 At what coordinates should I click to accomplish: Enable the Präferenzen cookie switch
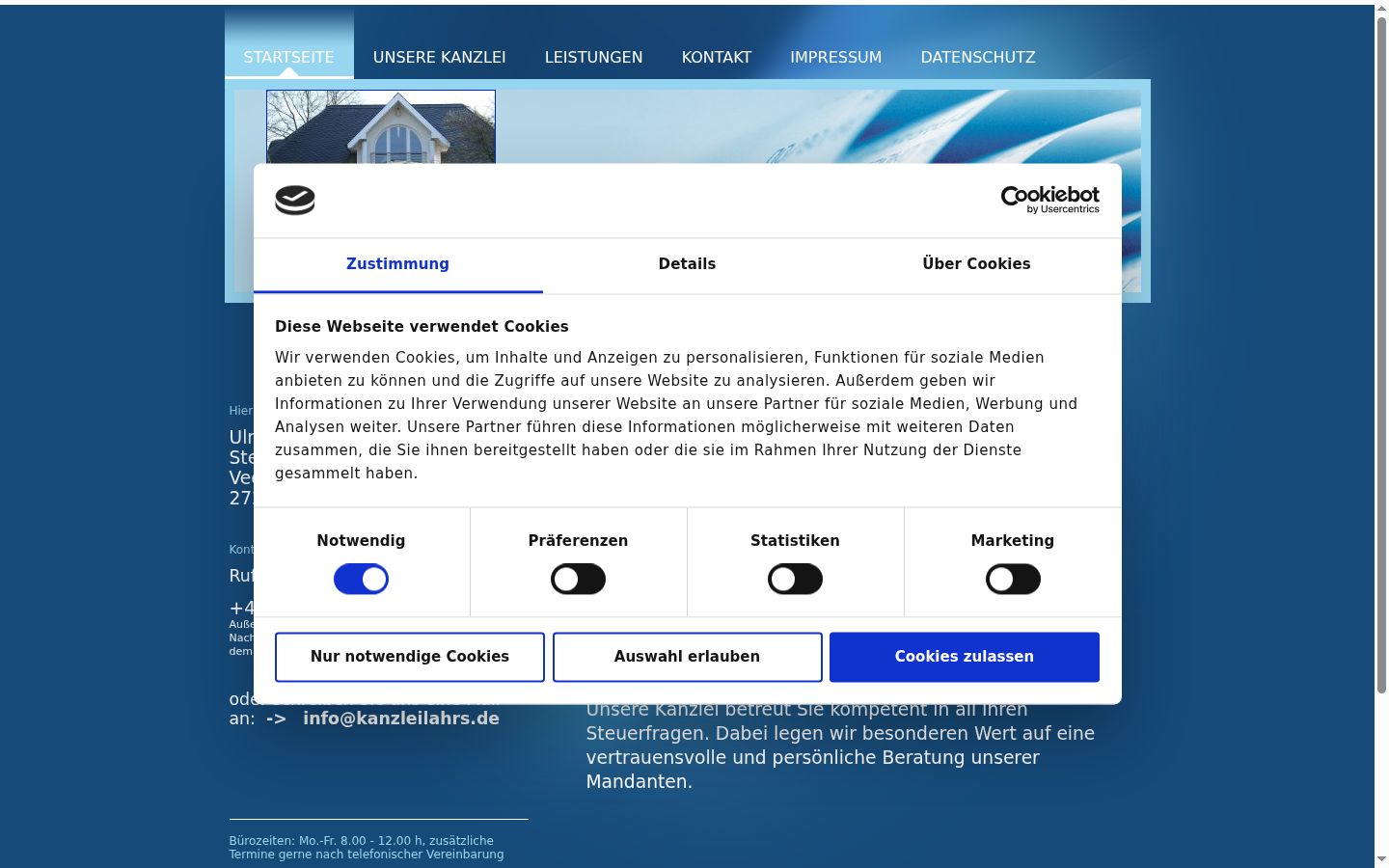click(578, 580)
